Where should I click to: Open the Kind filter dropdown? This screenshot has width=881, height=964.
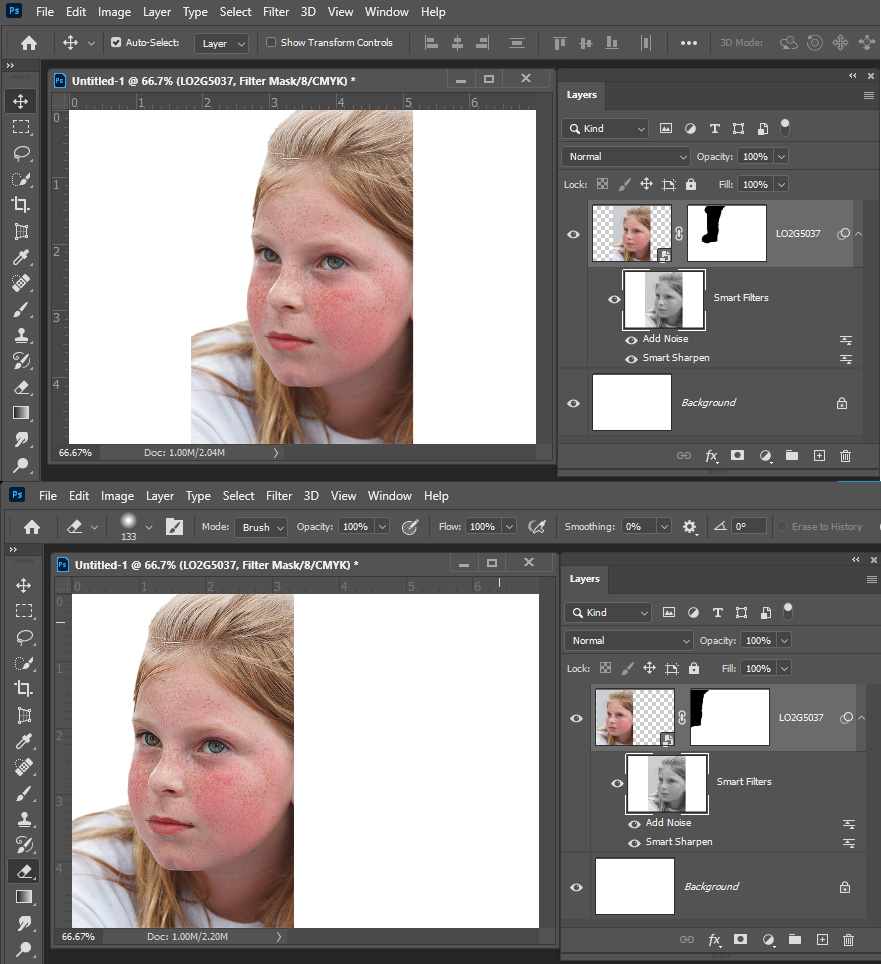click(x=604, y=128)
